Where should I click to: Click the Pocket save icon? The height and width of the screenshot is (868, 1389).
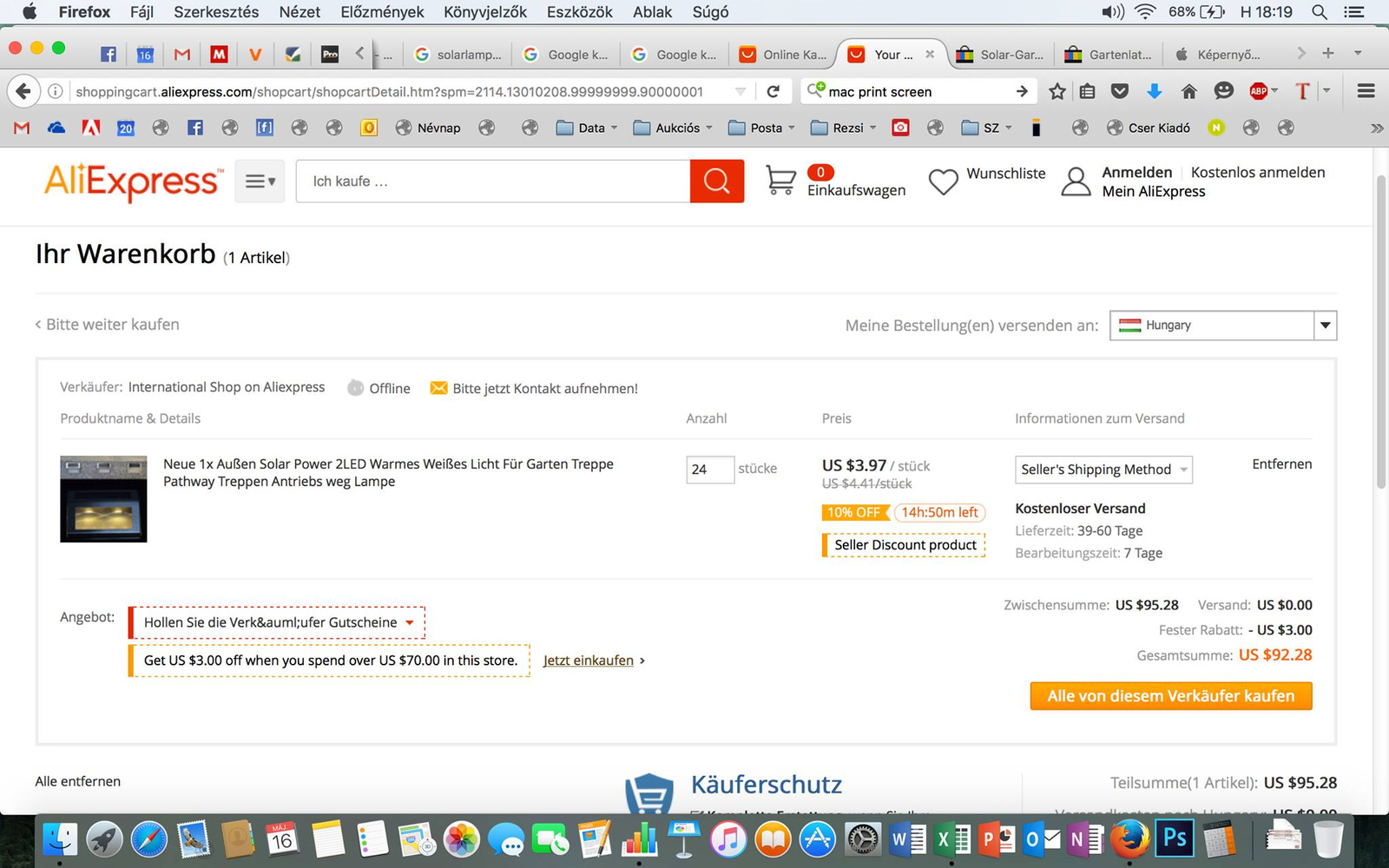click(1120, 91)
